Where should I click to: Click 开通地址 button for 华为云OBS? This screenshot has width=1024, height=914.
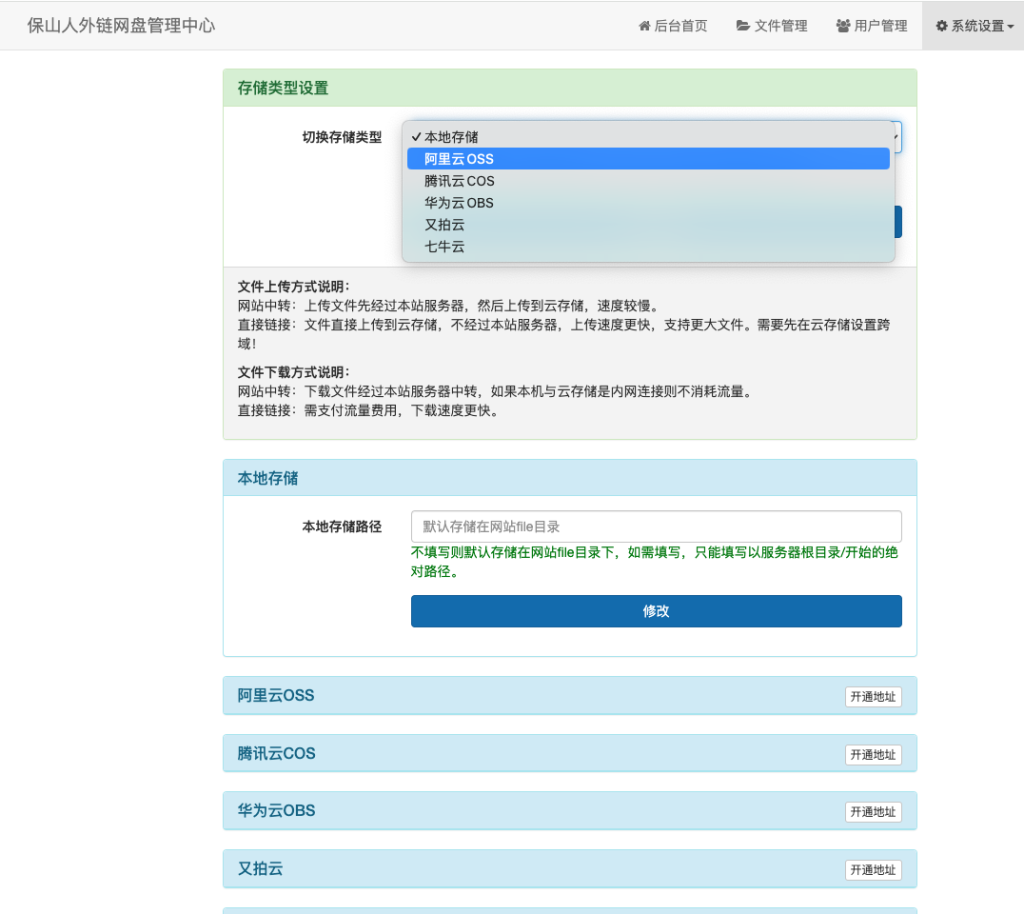873,812
